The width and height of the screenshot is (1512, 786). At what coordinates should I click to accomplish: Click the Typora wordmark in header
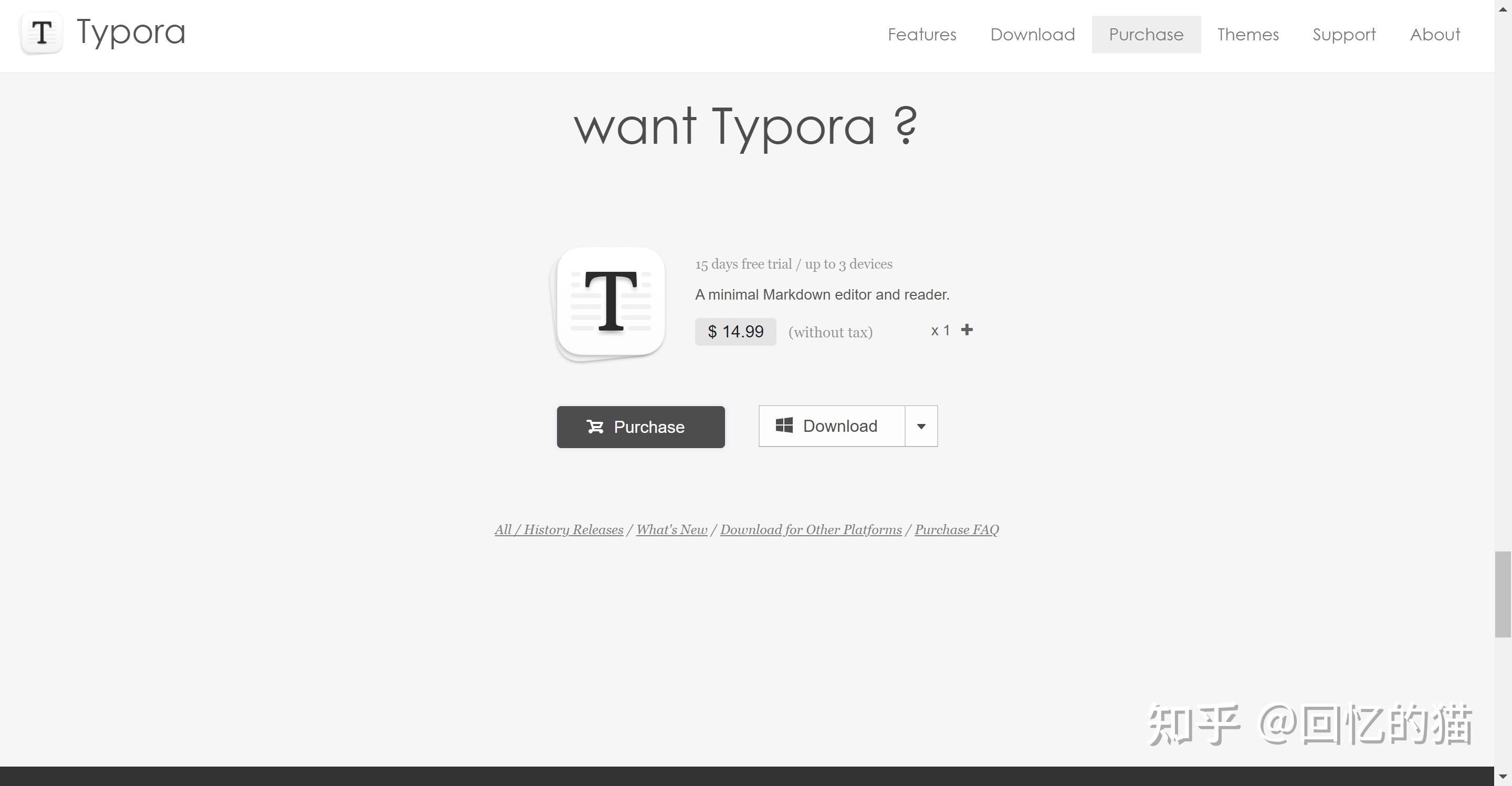(x=131, y=32)
